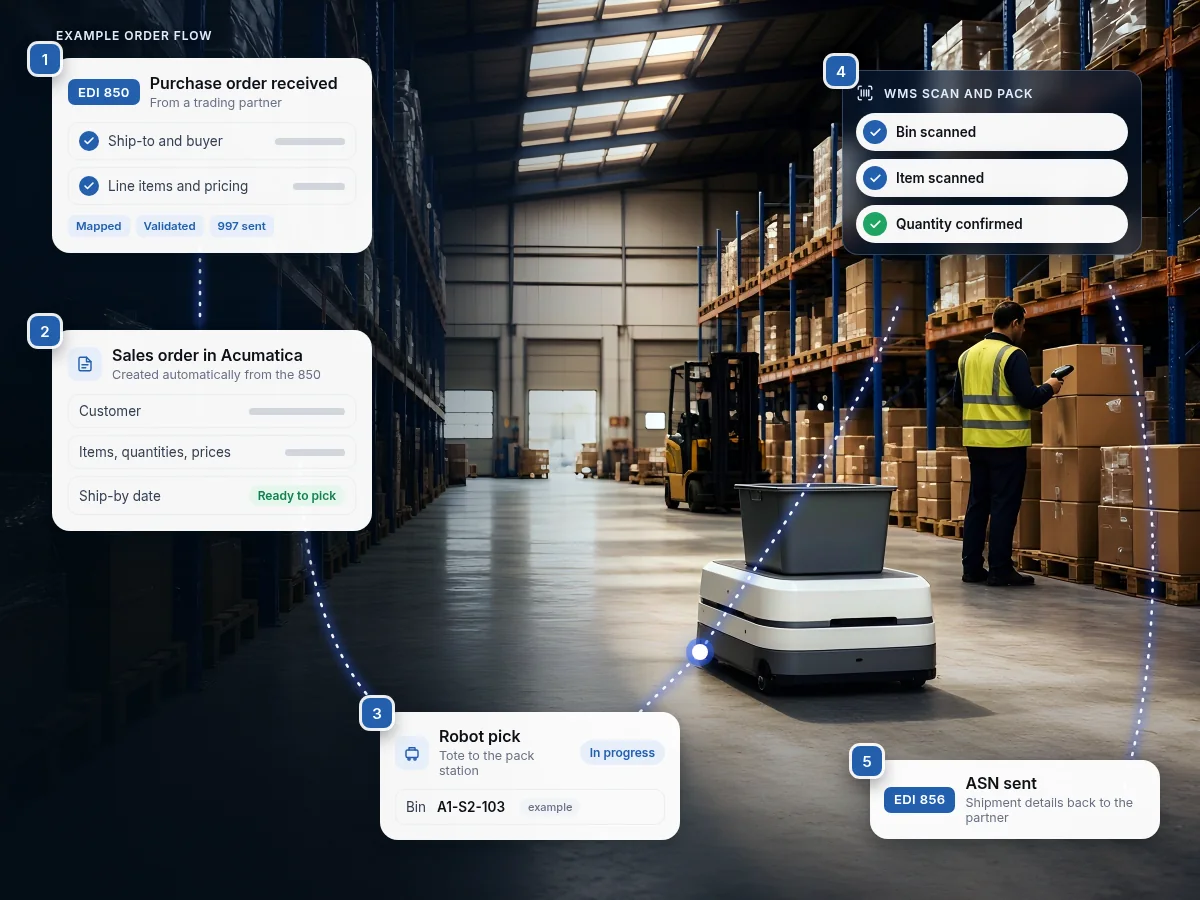This screenshot has width=1200, height=900.
Task: Toggle the Item scanned check mark
Action: pyautogui.click(x=875, y=178)
